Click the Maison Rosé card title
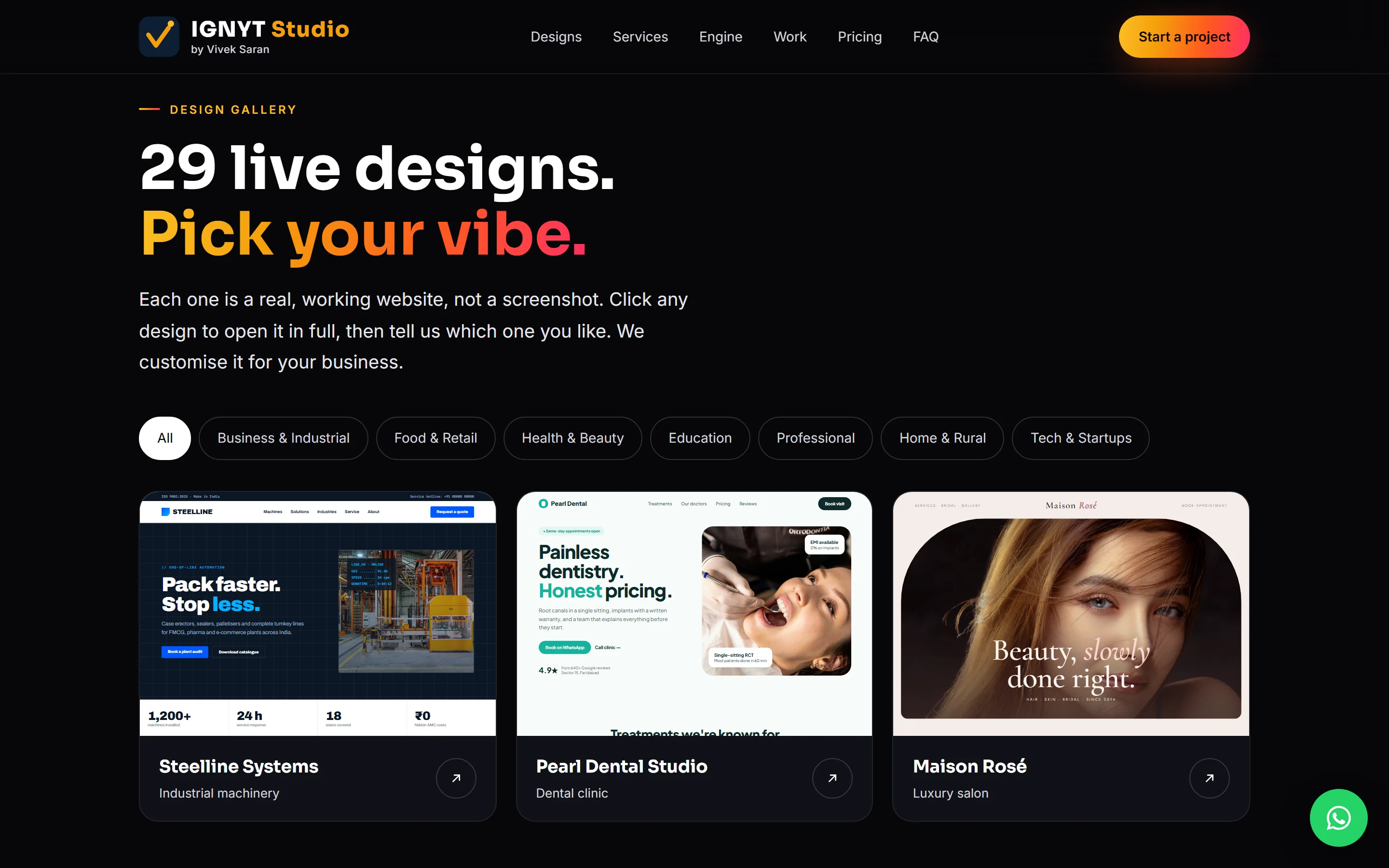 [969, 766]
